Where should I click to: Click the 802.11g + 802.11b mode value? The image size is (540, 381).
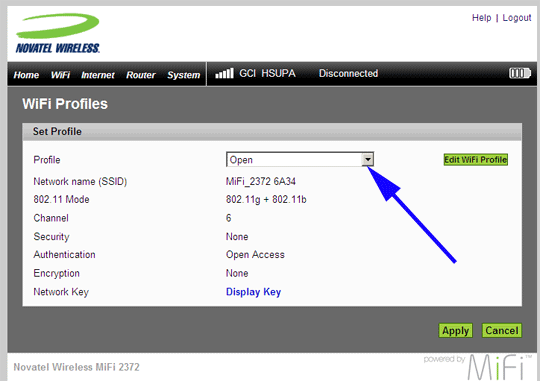point(266,199)
